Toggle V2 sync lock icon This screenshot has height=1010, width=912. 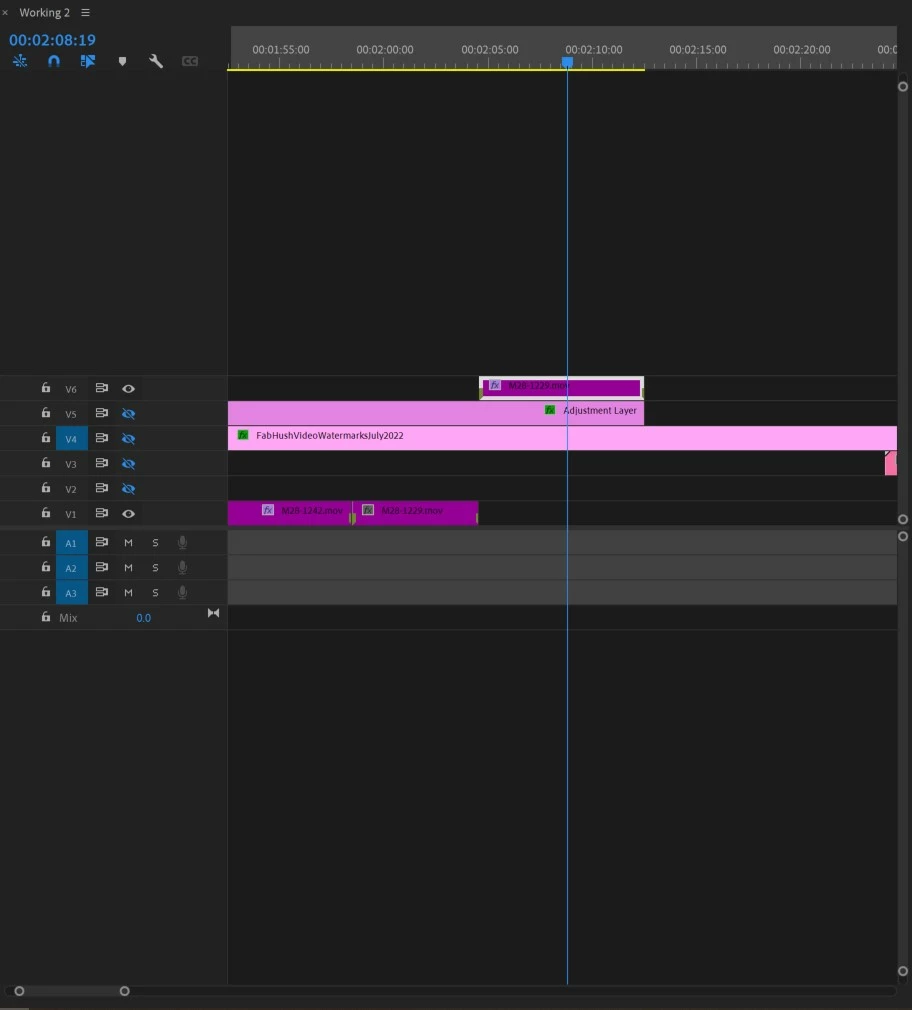(x=102, y=488)
